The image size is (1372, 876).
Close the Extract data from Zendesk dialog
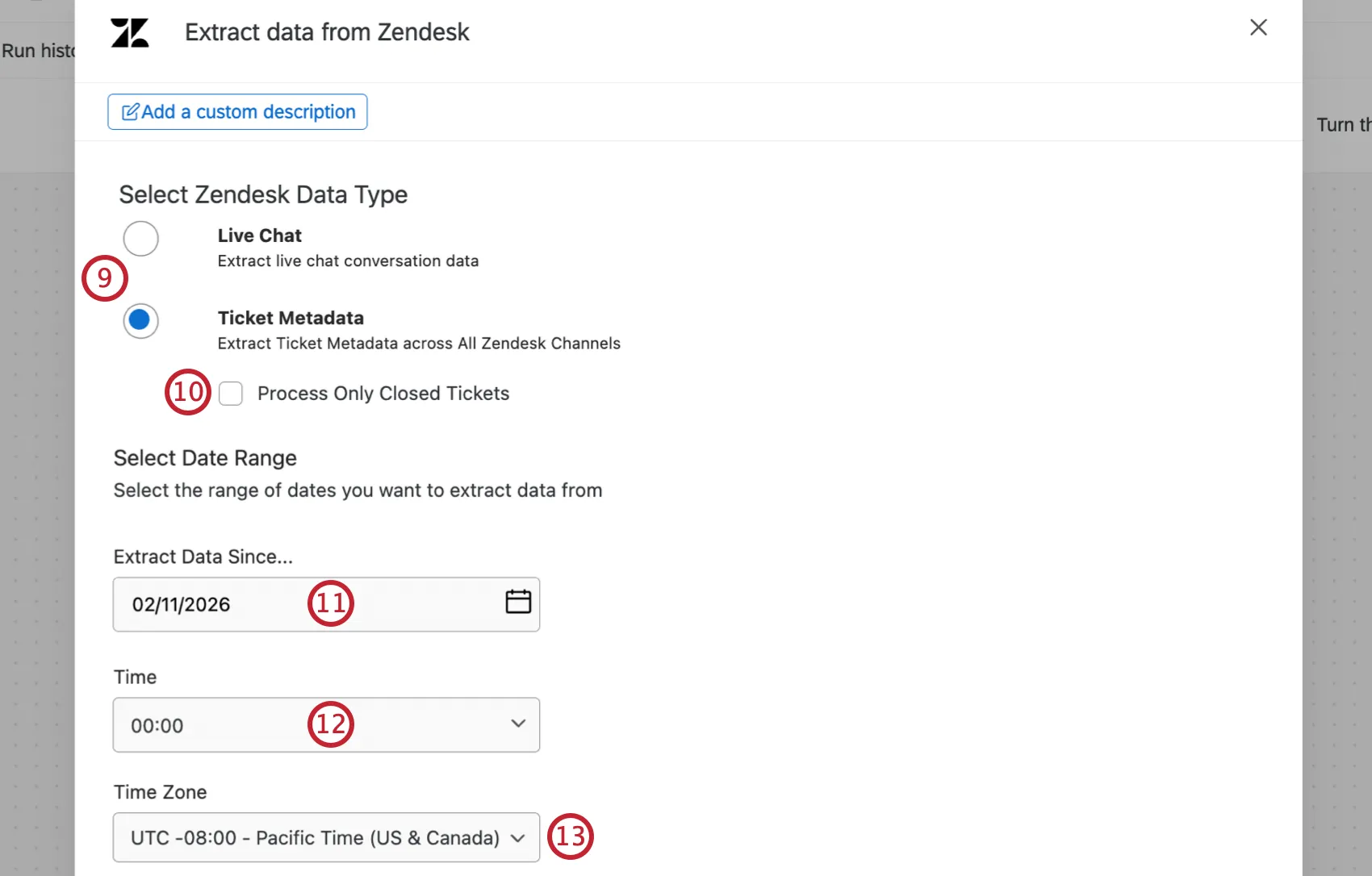[1257, 27]
